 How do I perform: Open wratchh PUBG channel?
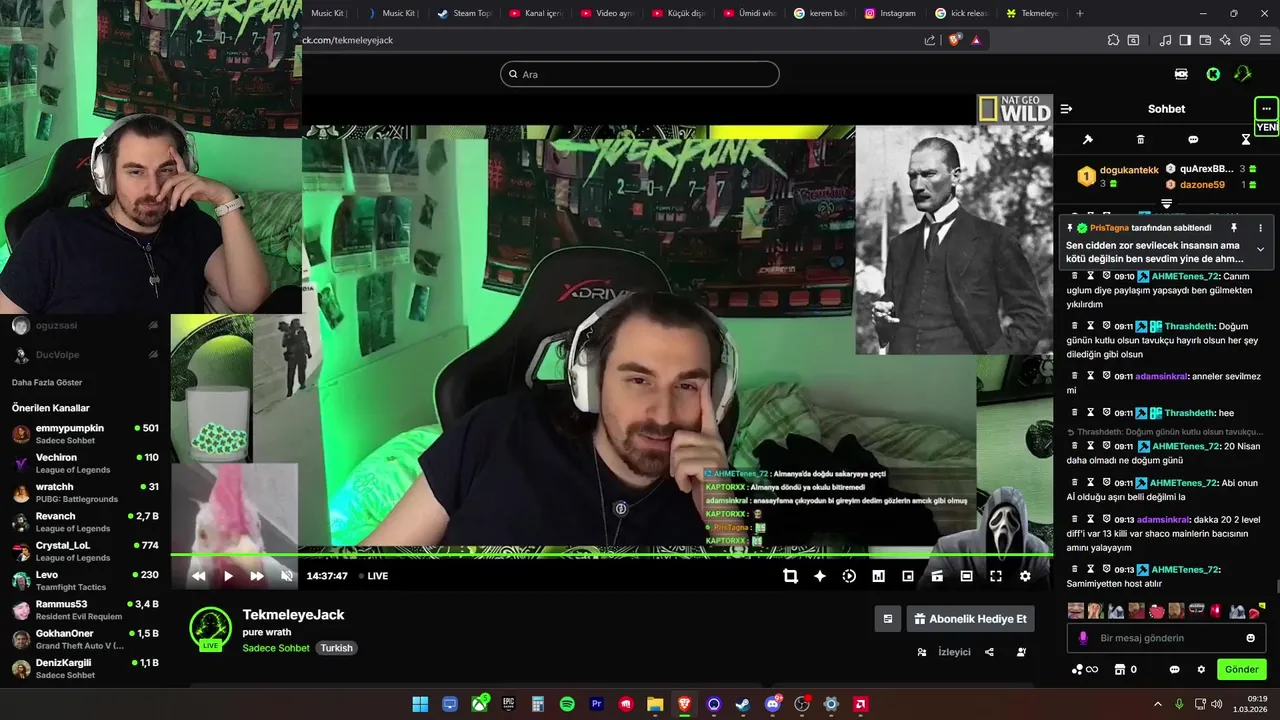[x=85, y=492]
